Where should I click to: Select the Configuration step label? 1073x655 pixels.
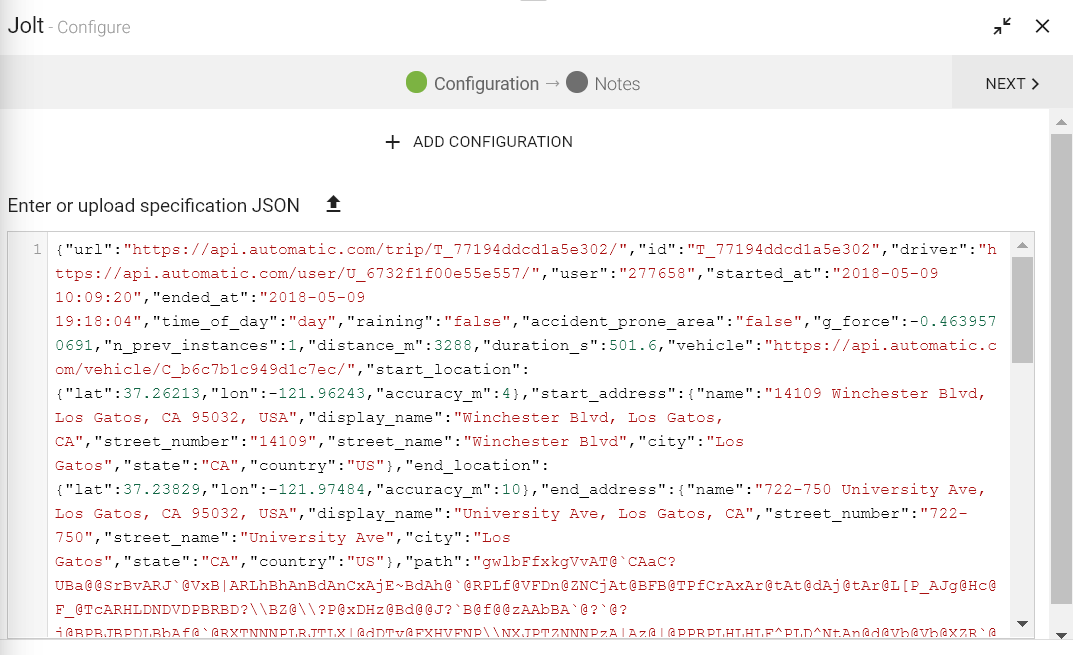[x=486, y=84]
